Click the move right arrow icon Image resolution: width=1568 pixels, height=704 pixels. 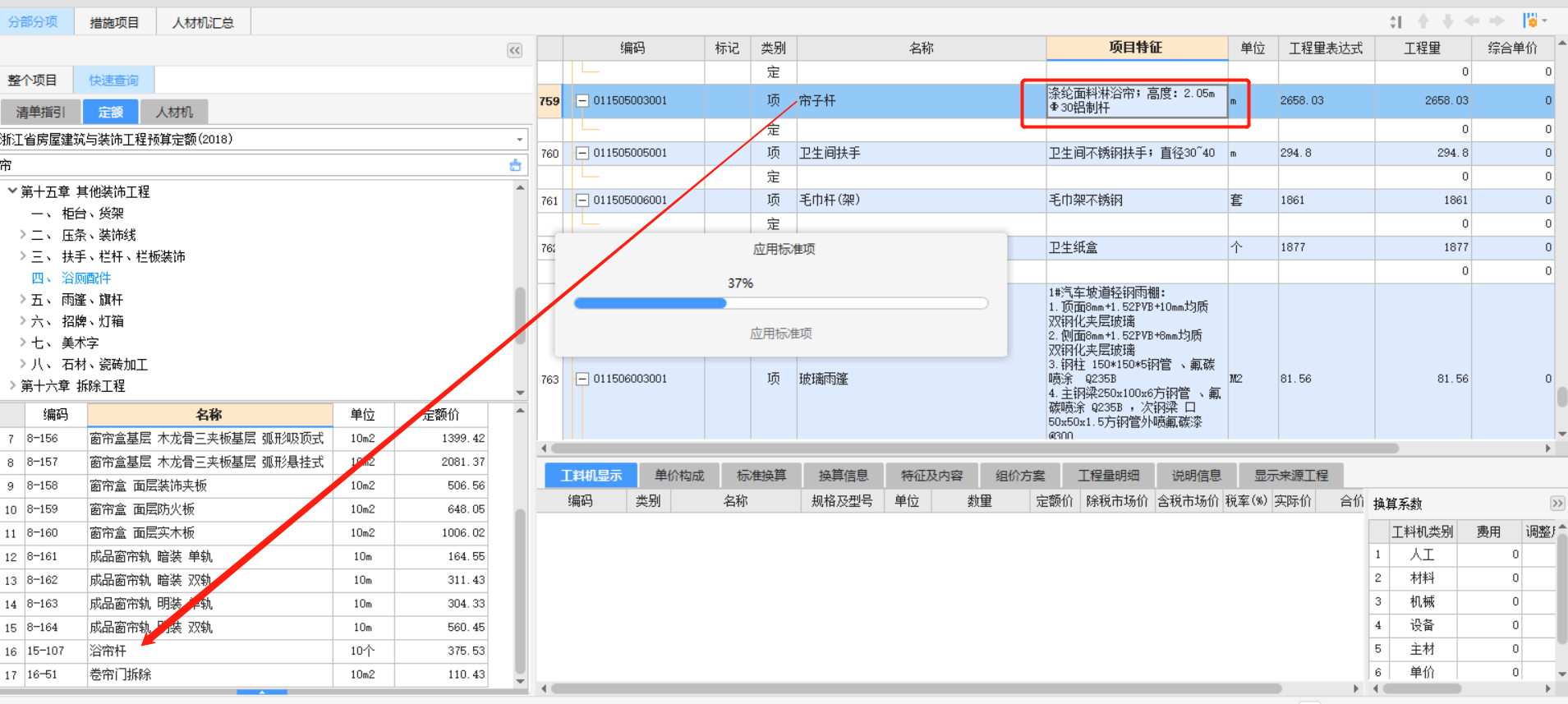pos(1497,21)
